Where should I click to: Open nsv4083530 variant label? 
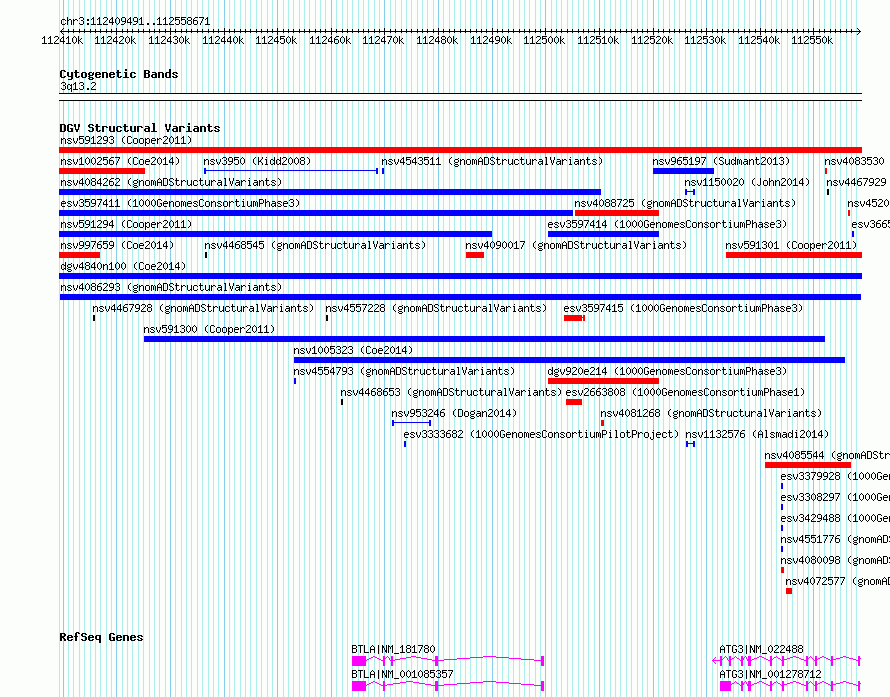pos(854,161)
